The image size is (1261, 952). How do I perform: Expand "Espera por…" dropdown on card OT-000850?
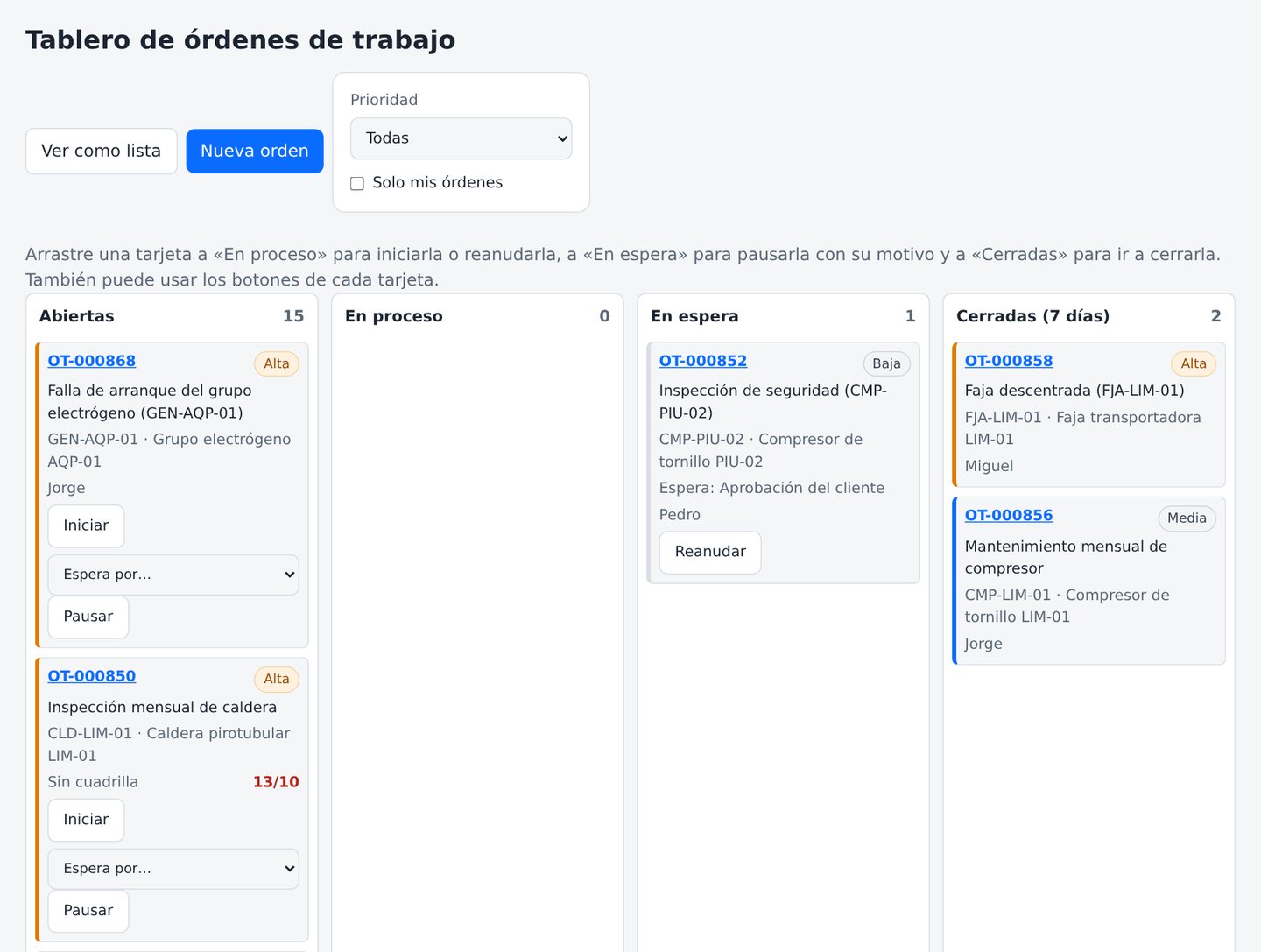[x=173, y=869]
